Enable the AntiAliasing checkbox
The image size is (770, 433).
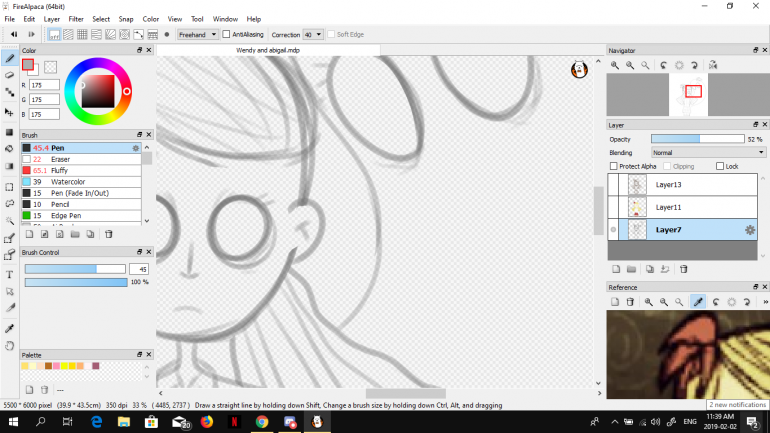[226, 34]
